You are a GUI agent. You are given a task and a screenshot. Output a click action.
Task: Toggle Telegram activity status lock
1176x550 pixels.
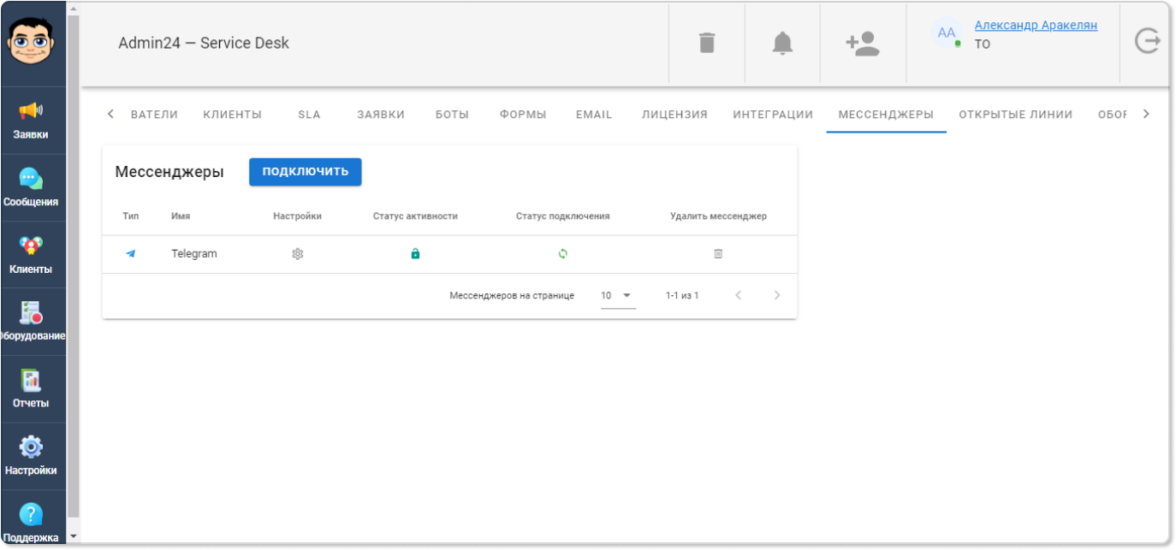click(x=415, y=254)
